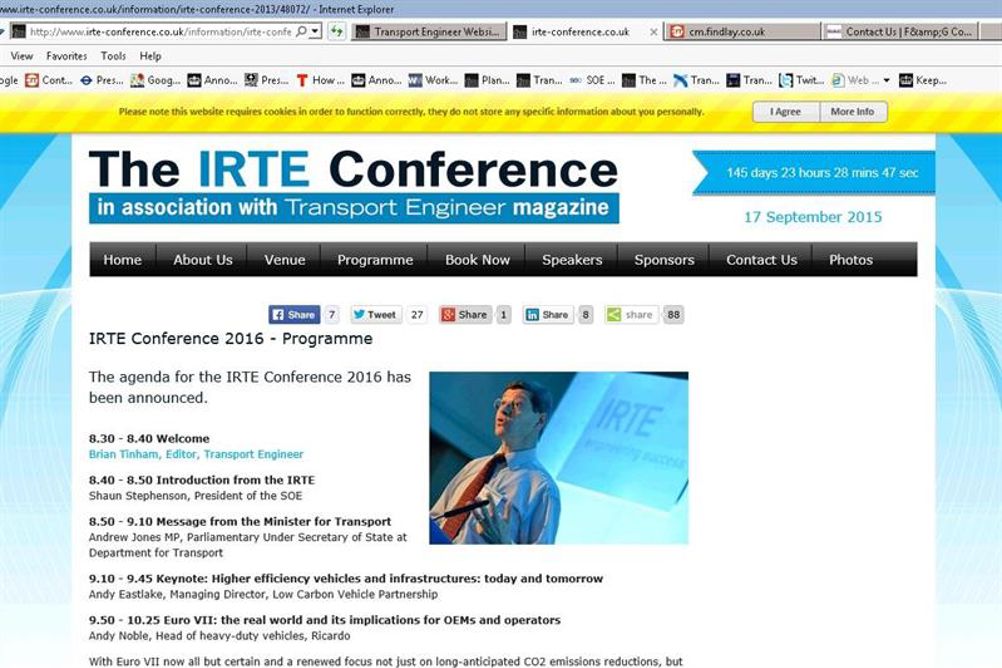Open the 'Keep...' bookmark
Image resolution: width=1002 pixels, height=668 pixels.
pyautogui.click(x=923, y=81)
